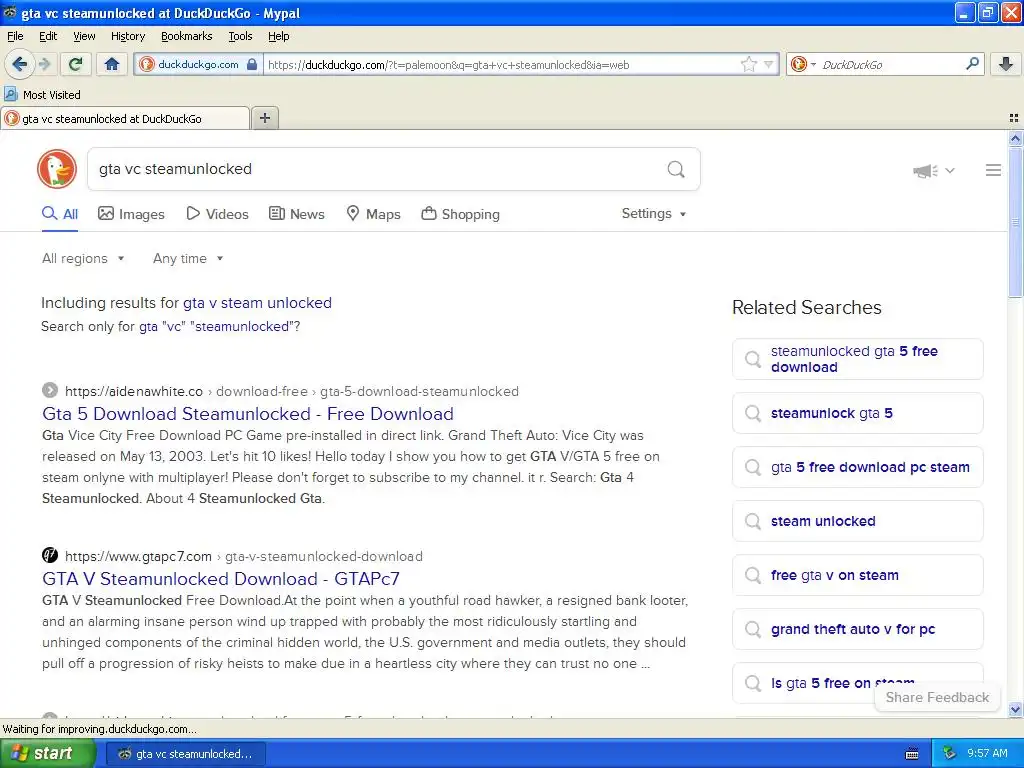Click the tab groups grid icon
1024x768 pixels.
[x=1014, y=118]
